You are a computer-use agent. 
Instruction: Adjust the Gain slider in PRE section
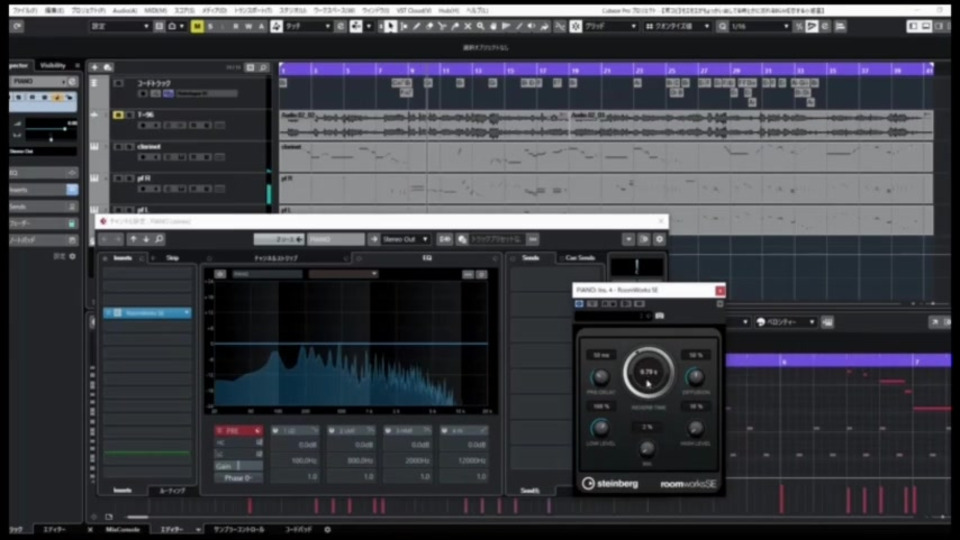[x=238, y=467]
